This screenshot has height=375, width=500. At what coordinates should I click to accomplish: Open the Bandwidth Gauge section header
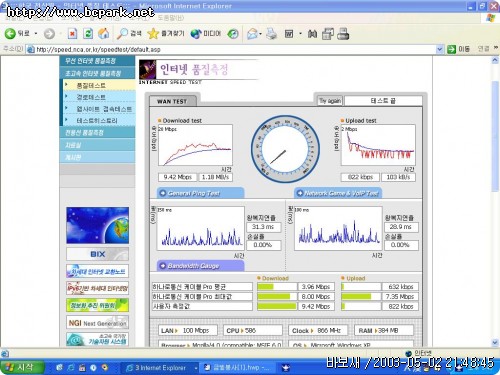point(200,266)
